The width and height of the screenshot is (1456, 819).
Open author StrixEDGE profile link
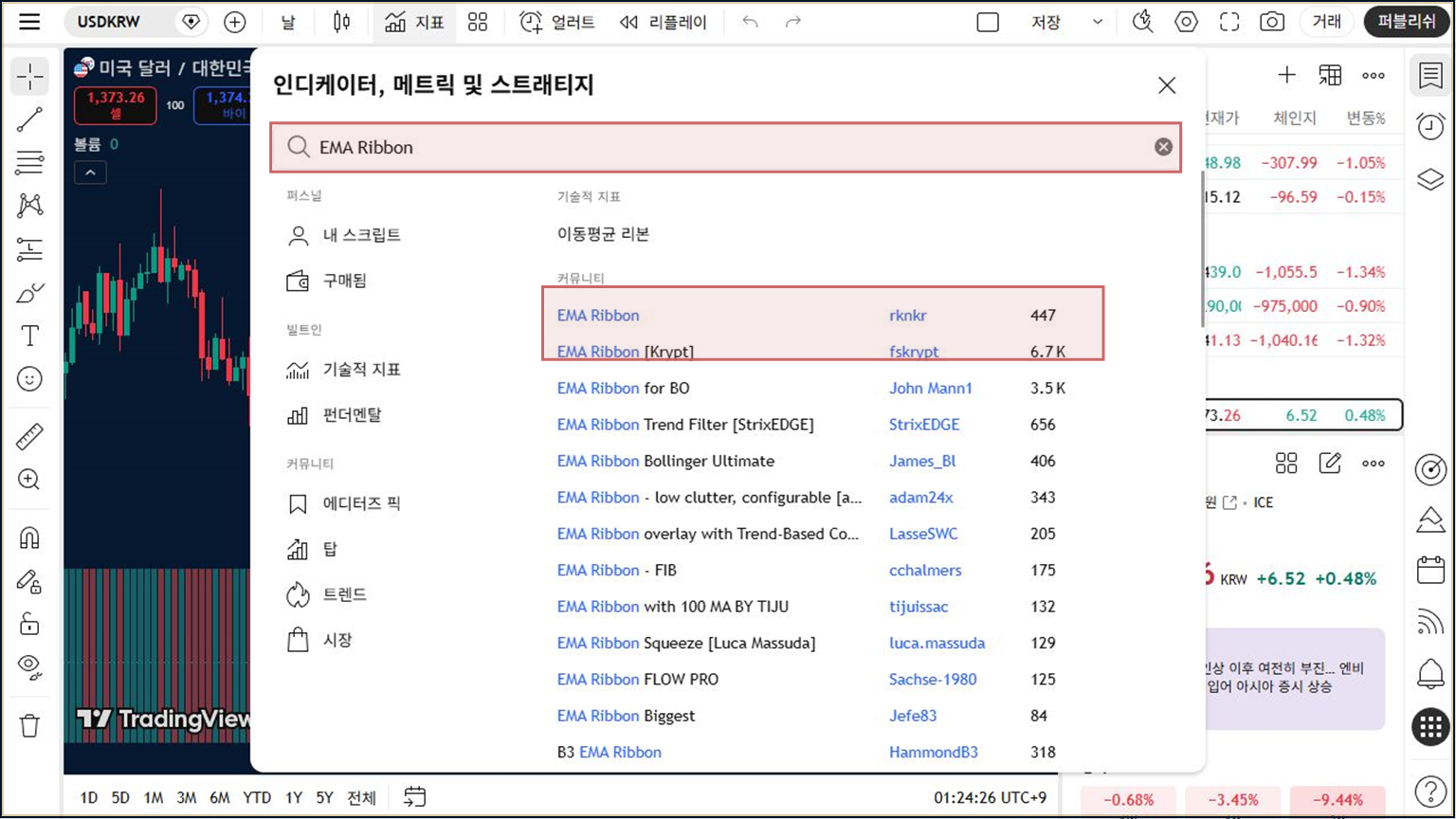tap(924, 425)
